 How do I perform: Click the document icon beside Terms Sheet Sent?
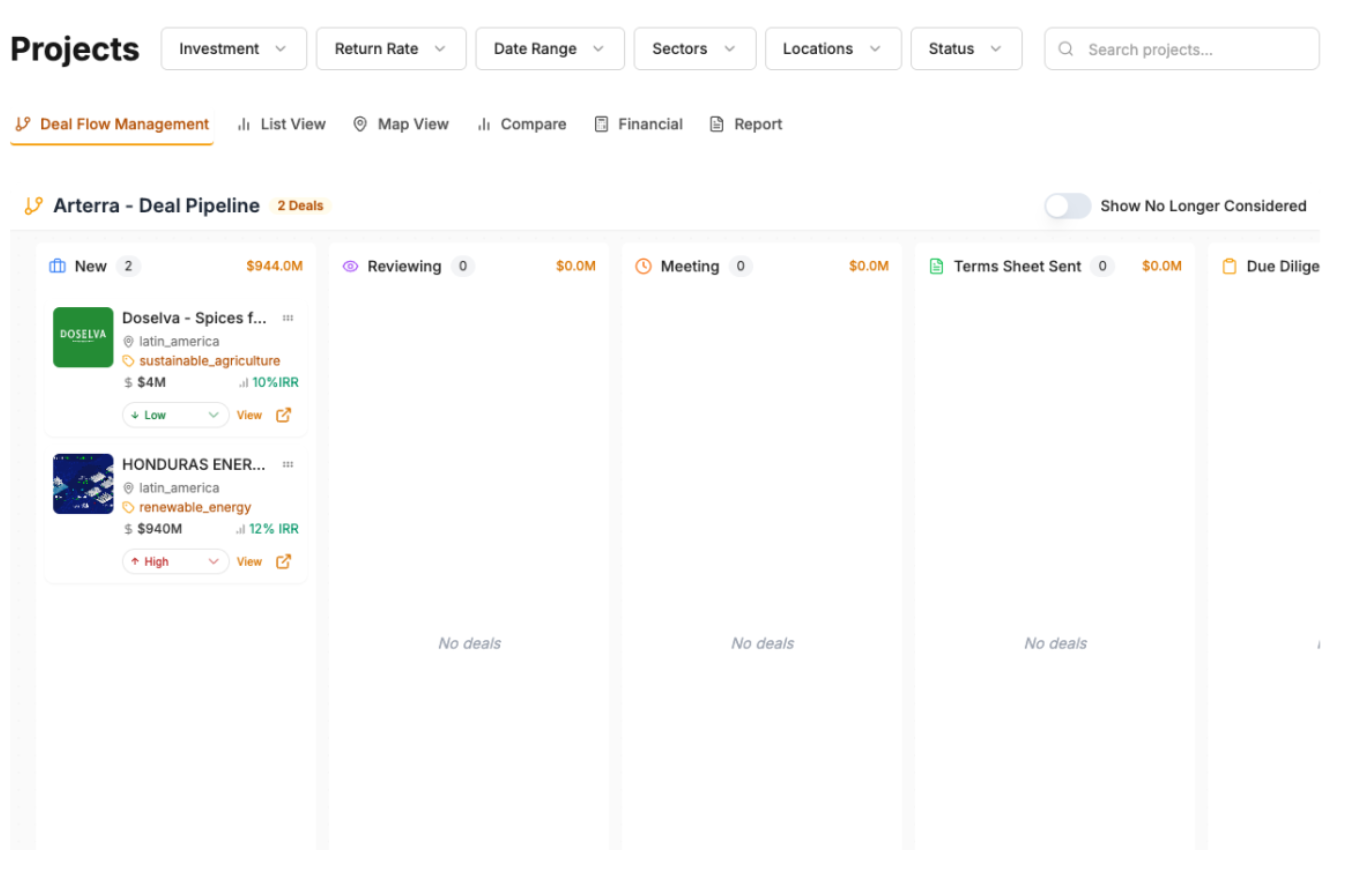pos(936,266)
